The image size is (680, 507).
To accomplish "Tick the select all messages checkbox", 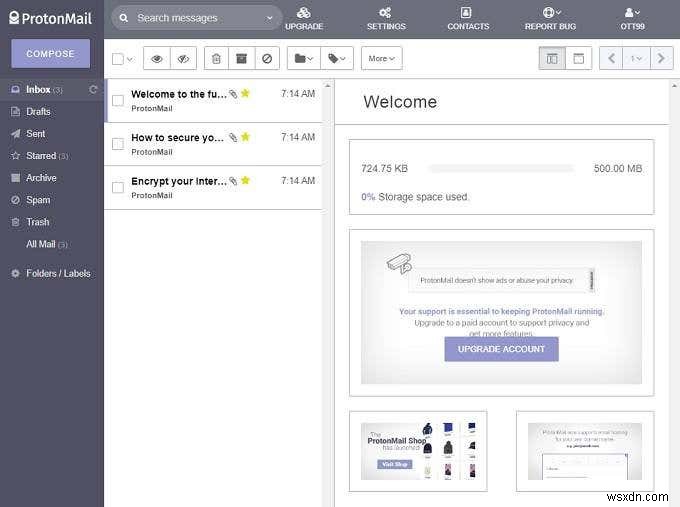I will (118, 59).
